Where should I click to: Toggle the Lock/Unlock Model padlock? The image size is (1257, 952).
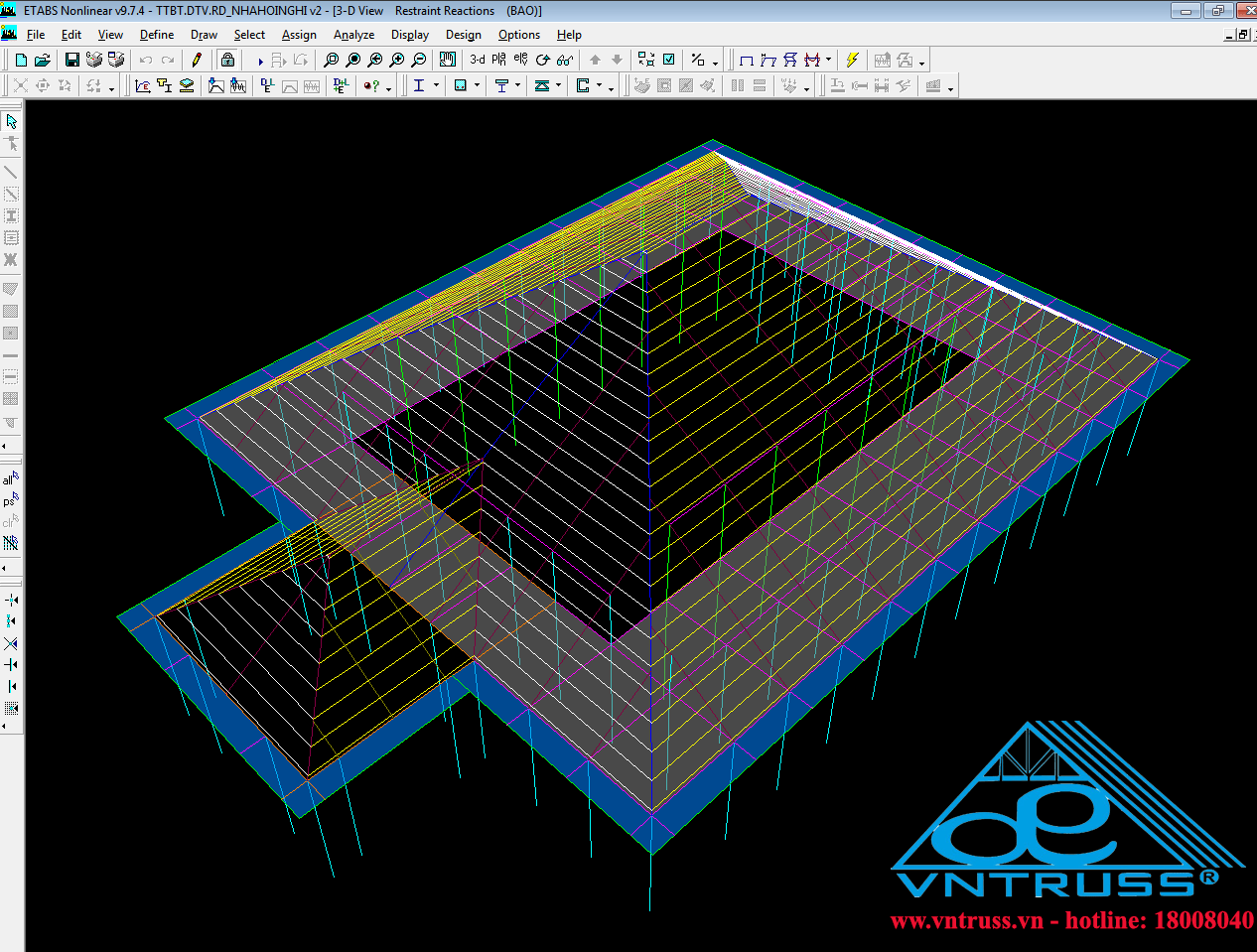[227, 61]
